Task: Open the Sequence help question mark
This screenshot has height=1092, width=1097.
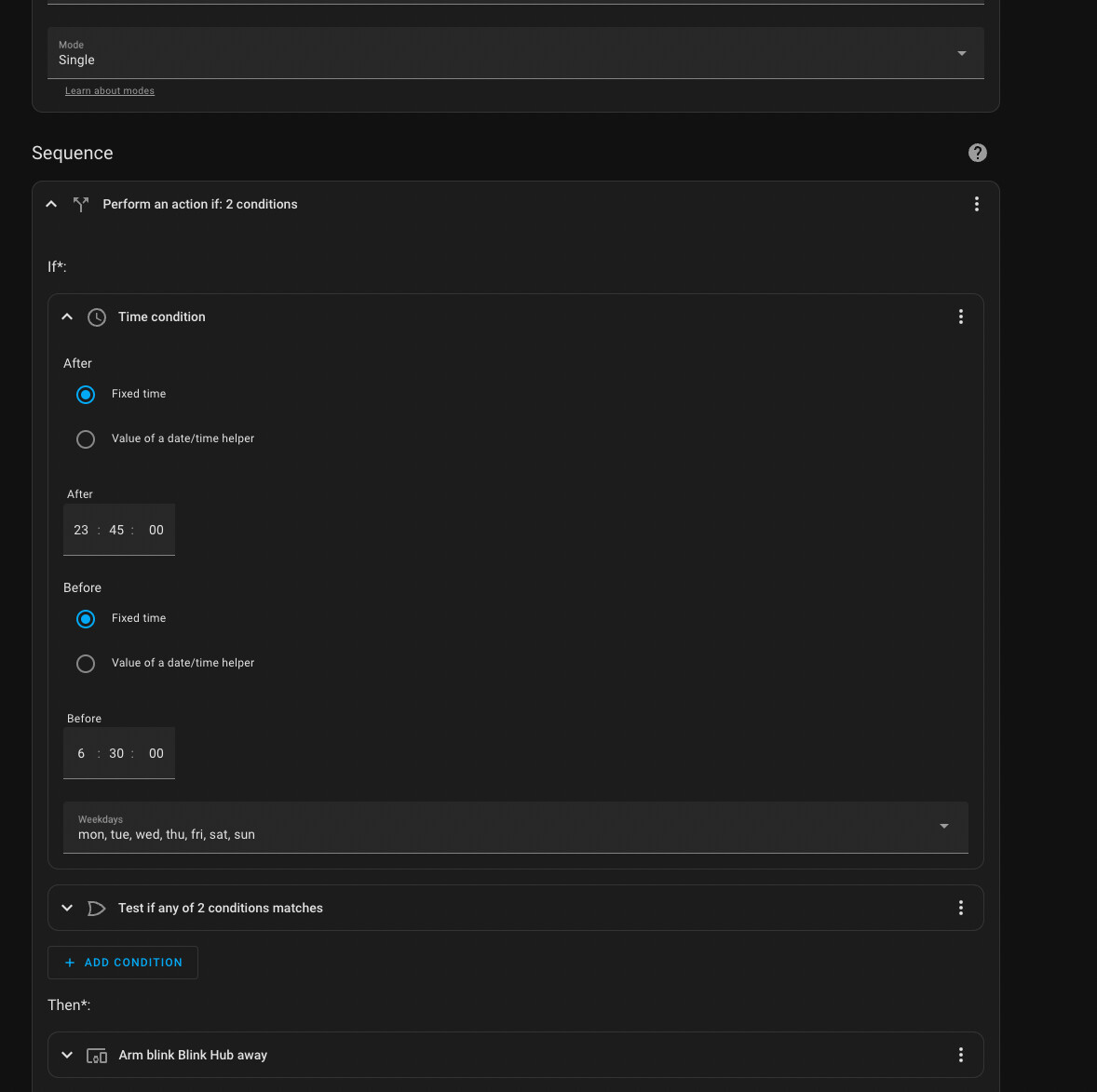Action: 977,152
